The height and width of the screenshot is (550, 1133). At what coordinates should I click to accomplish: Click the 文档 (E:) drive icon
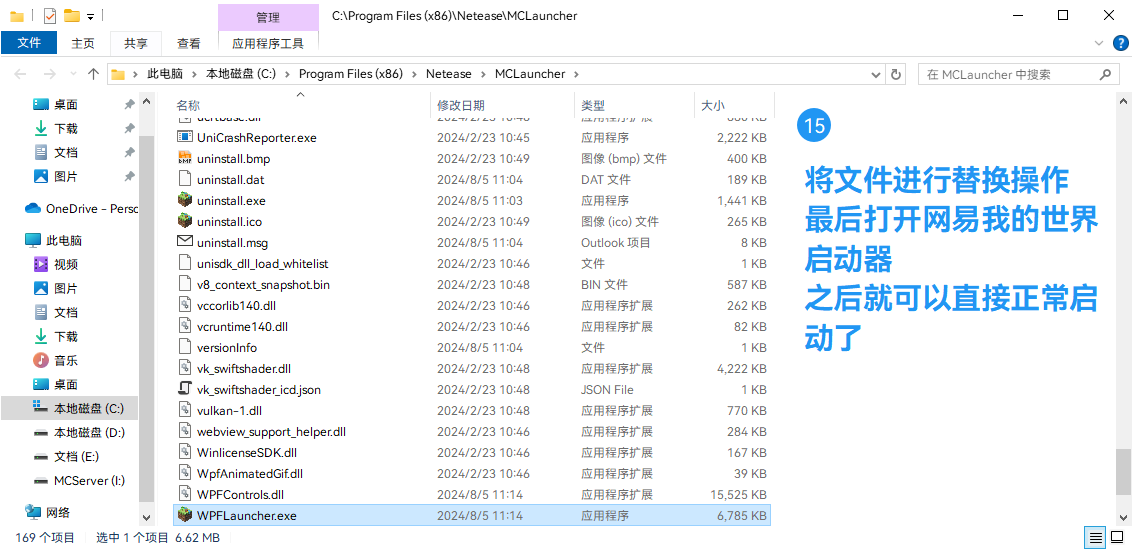point(41,457)
